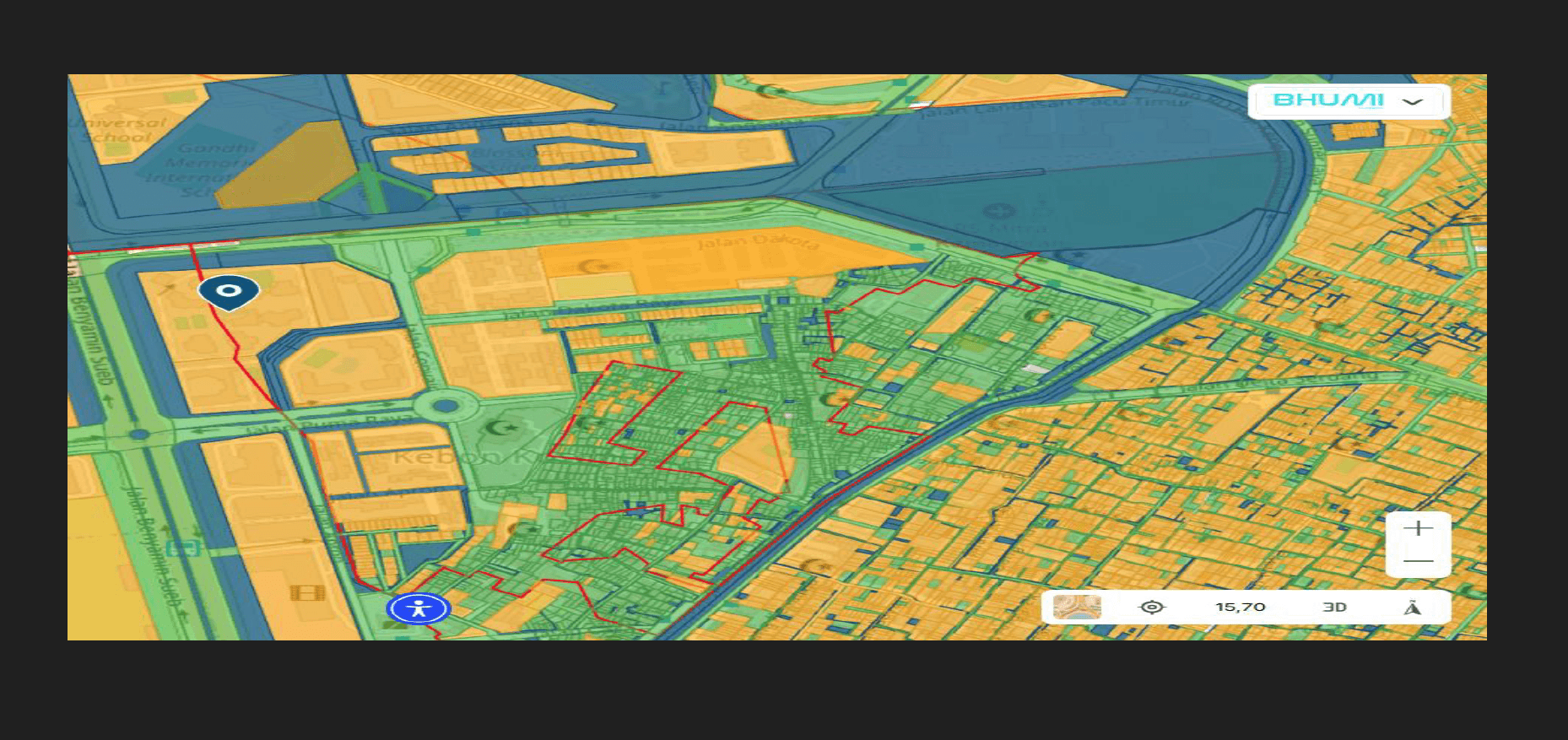The width and height of the screenshot is (1568, 740).
Task: Click the roundabout circle on the map
Action: pos(445,407)
